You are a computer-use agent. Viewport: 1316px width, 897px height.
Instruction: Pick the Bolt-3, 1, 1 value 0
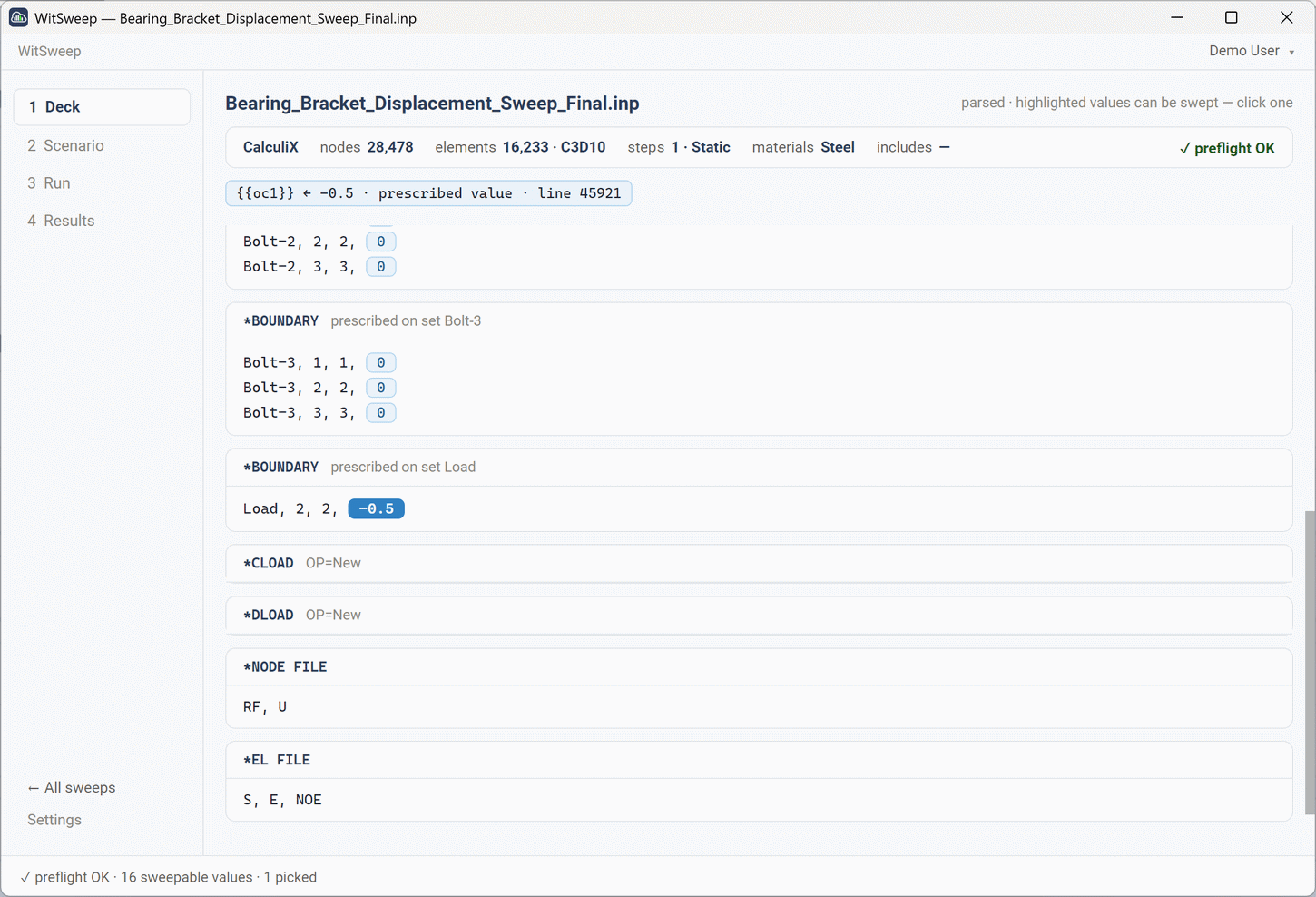[x=381, y=363]
